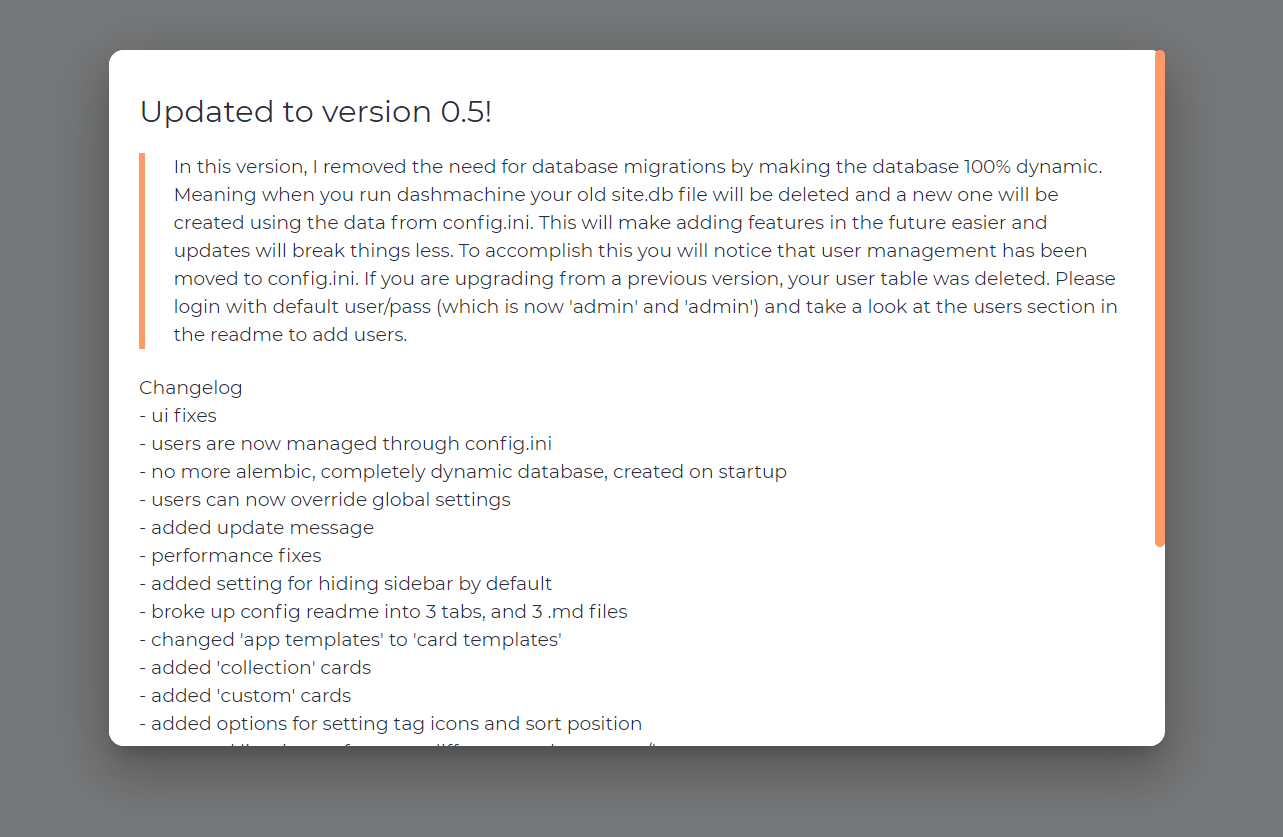Select the 'added update message' entry
1283x837 pixels.
pos(257,527)
